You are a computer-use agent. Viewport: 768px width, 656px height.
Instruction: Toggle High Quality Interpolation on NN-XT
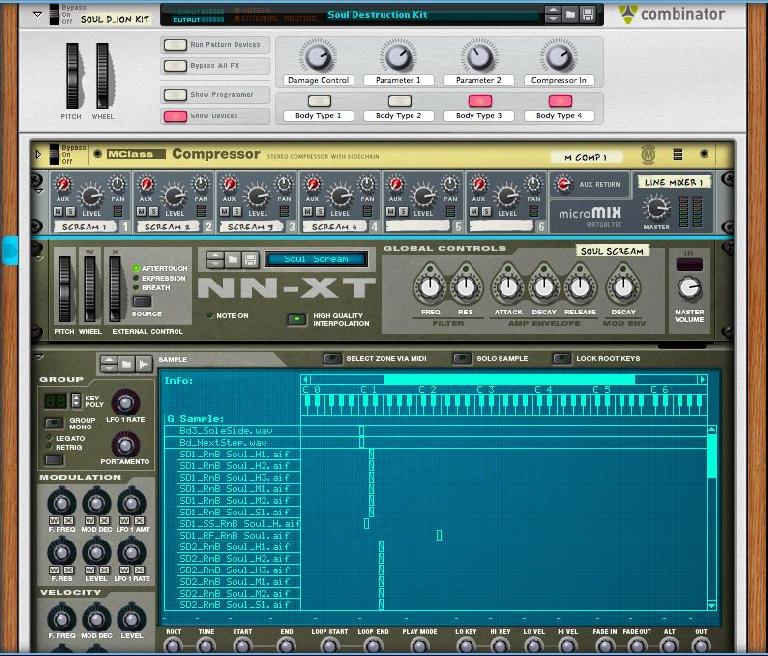[296, 319]
